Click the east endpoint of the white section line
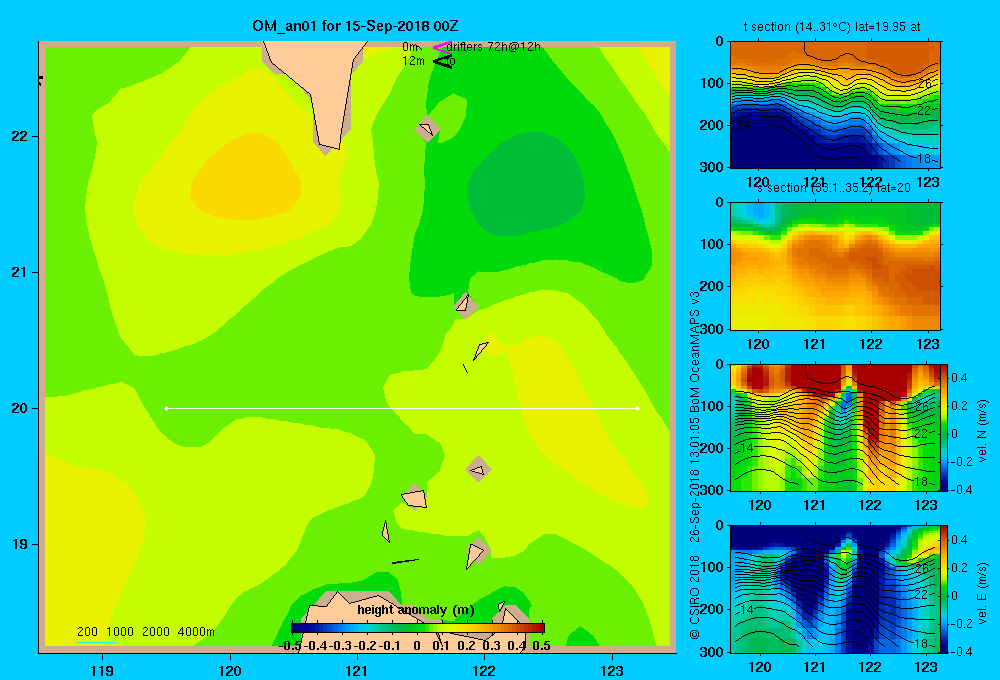This screenshot has width=1000, height=680. click(638, 408)
